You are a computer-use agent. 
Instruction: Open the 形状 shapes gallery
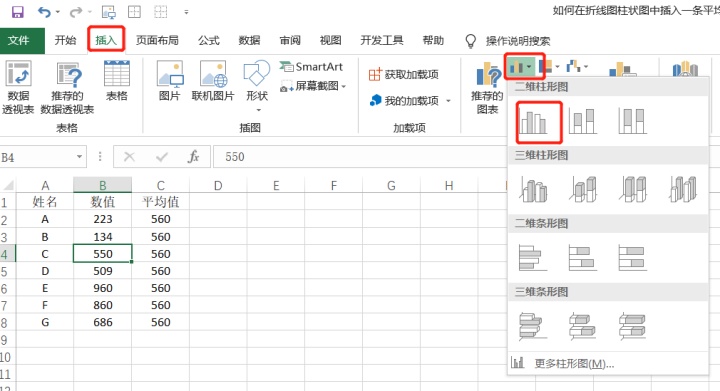point(257,86)
